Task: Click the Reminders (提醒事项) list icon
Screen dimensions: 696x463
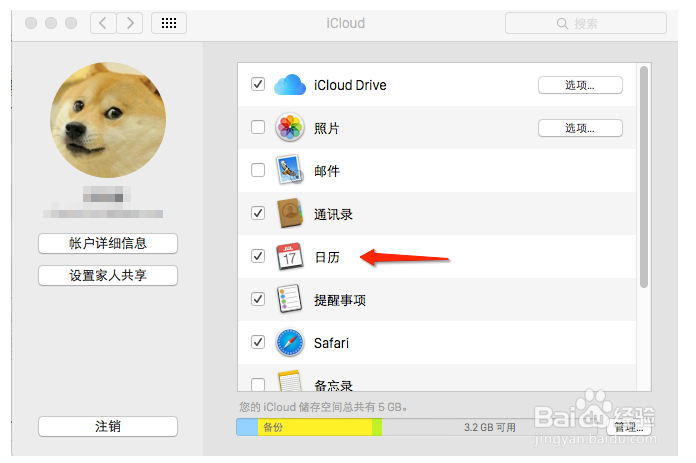Action: click(x=289, y=299)
